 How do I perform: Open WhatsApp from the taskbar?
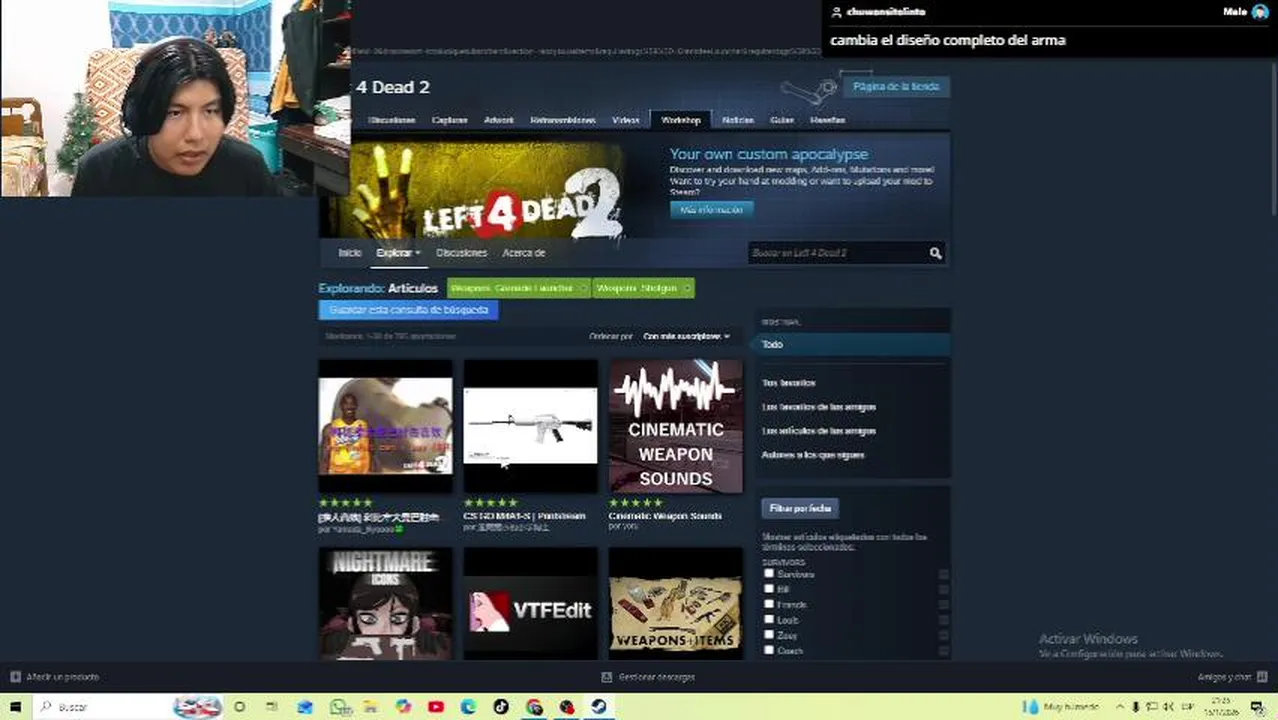coord(339,707)
